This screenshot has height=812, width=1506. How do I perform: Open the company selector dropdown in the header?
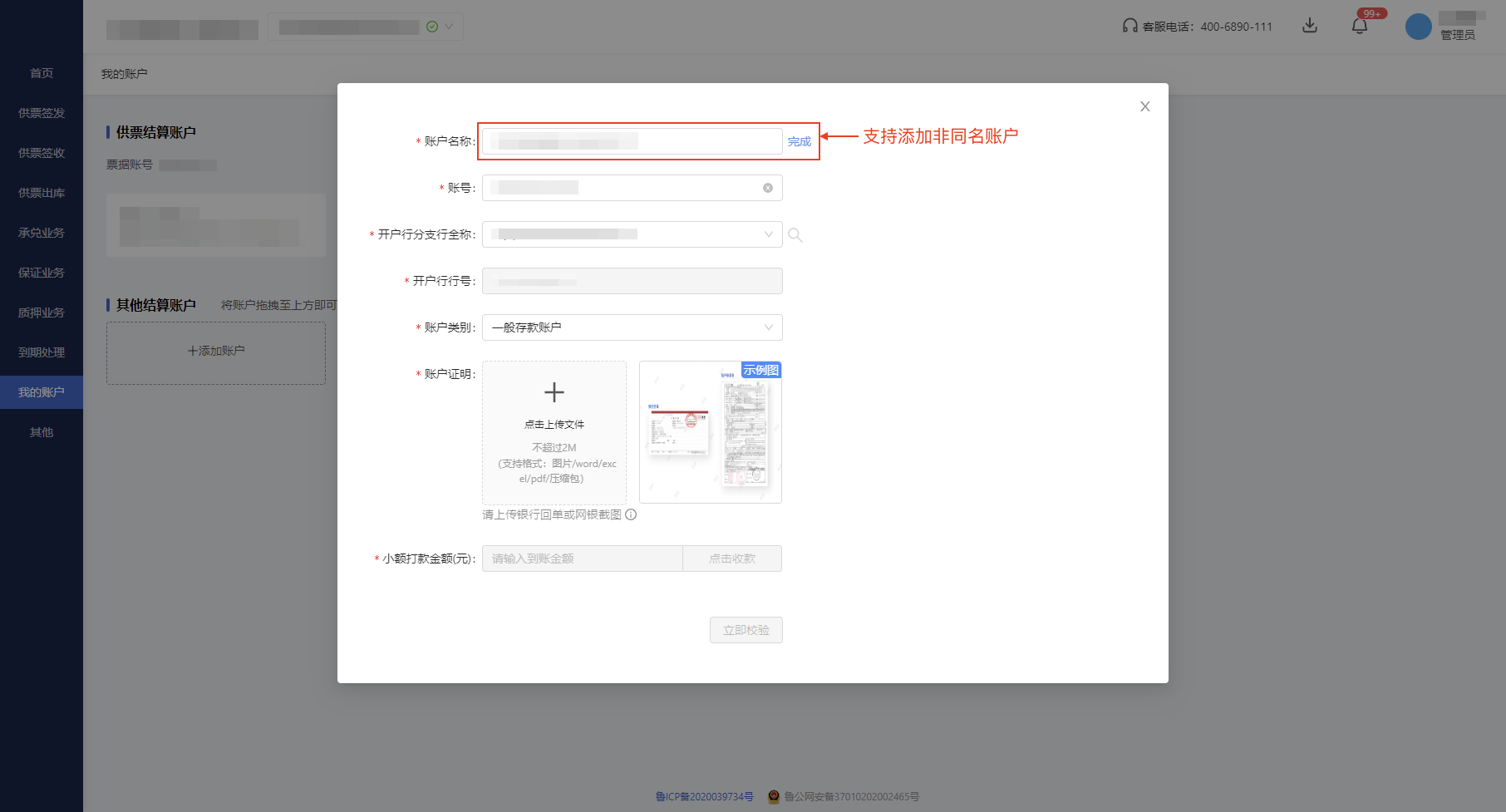366,26
